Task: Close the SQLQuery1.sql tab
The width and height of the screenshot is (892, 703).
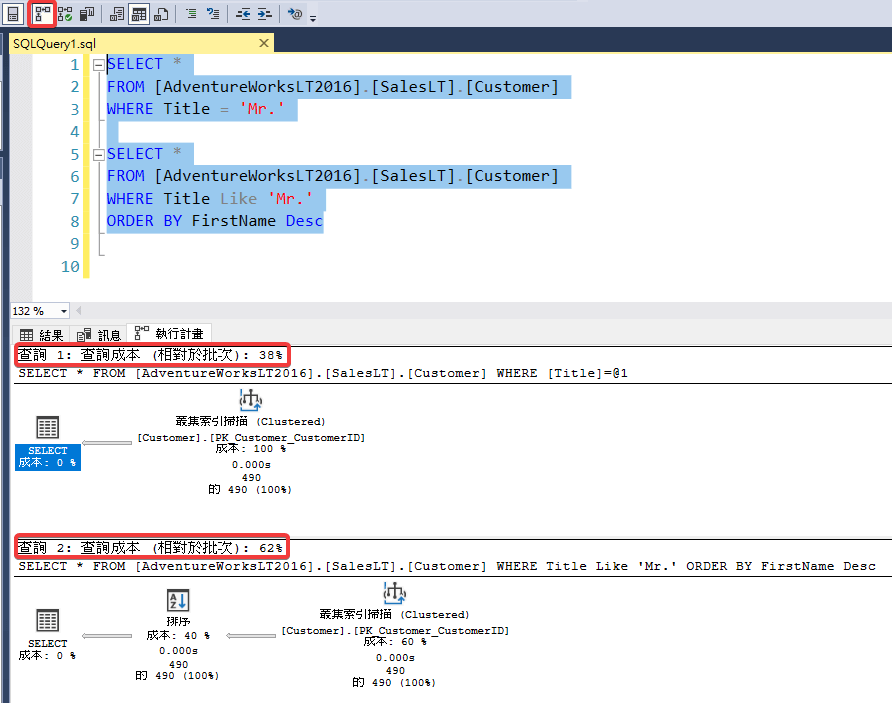Action: pyautogui.click(x=265, y=44)
